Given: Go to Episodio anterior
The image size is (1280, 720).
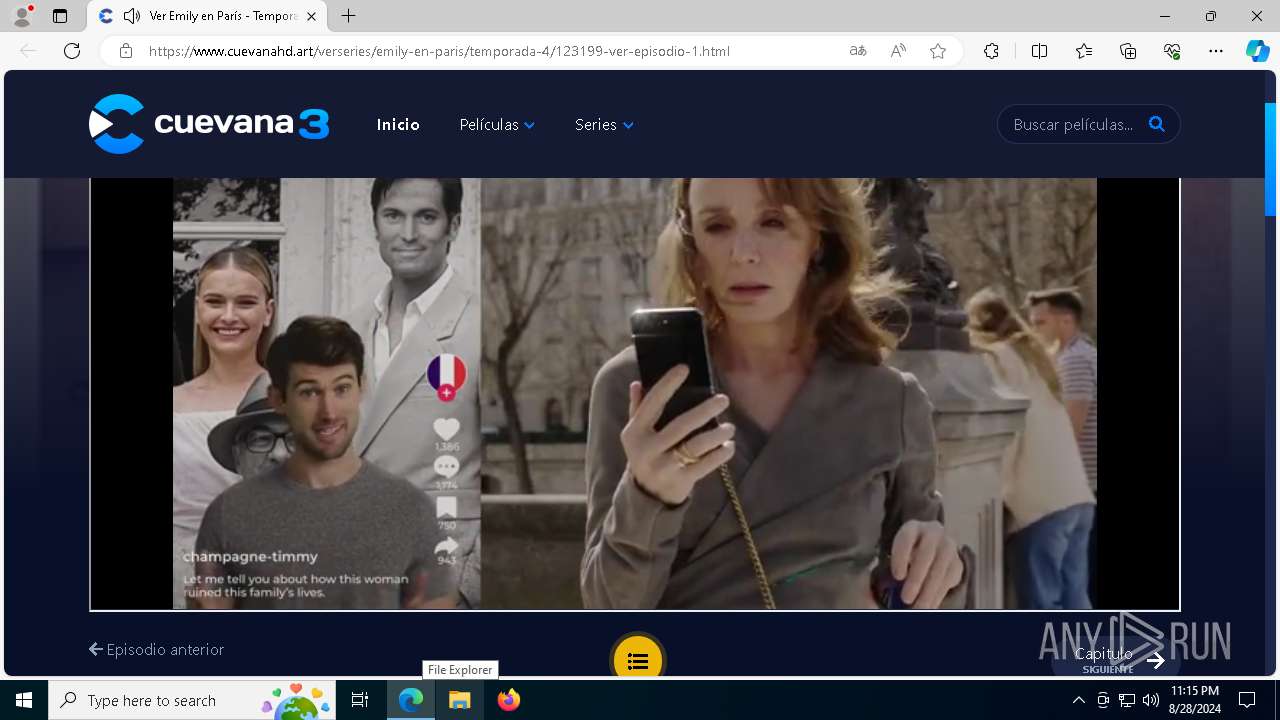Looking at the screenshot, I should 157,649.
